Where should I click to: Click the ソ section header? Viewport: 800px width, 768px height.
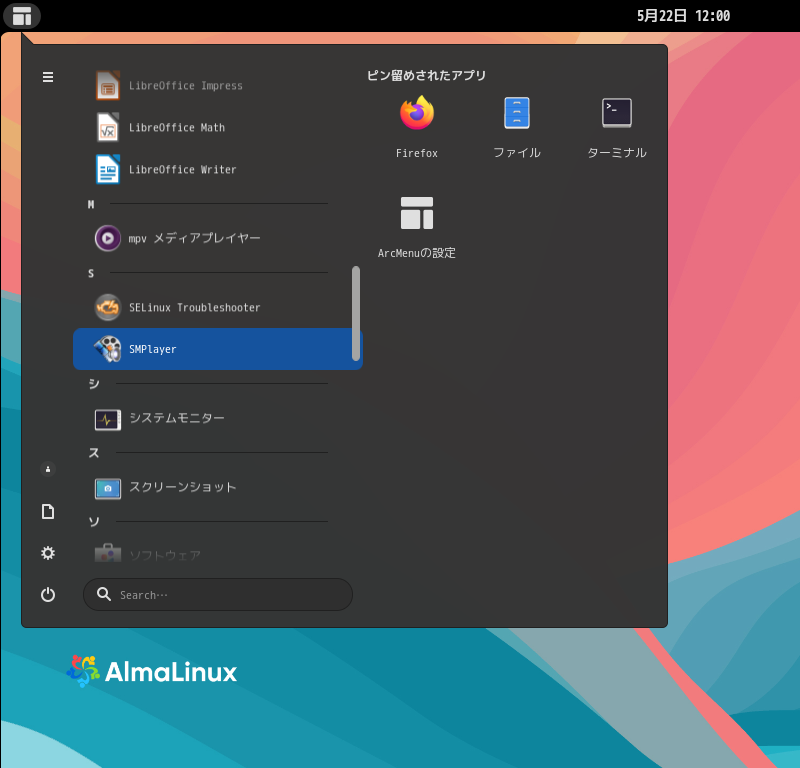[94, 522]
